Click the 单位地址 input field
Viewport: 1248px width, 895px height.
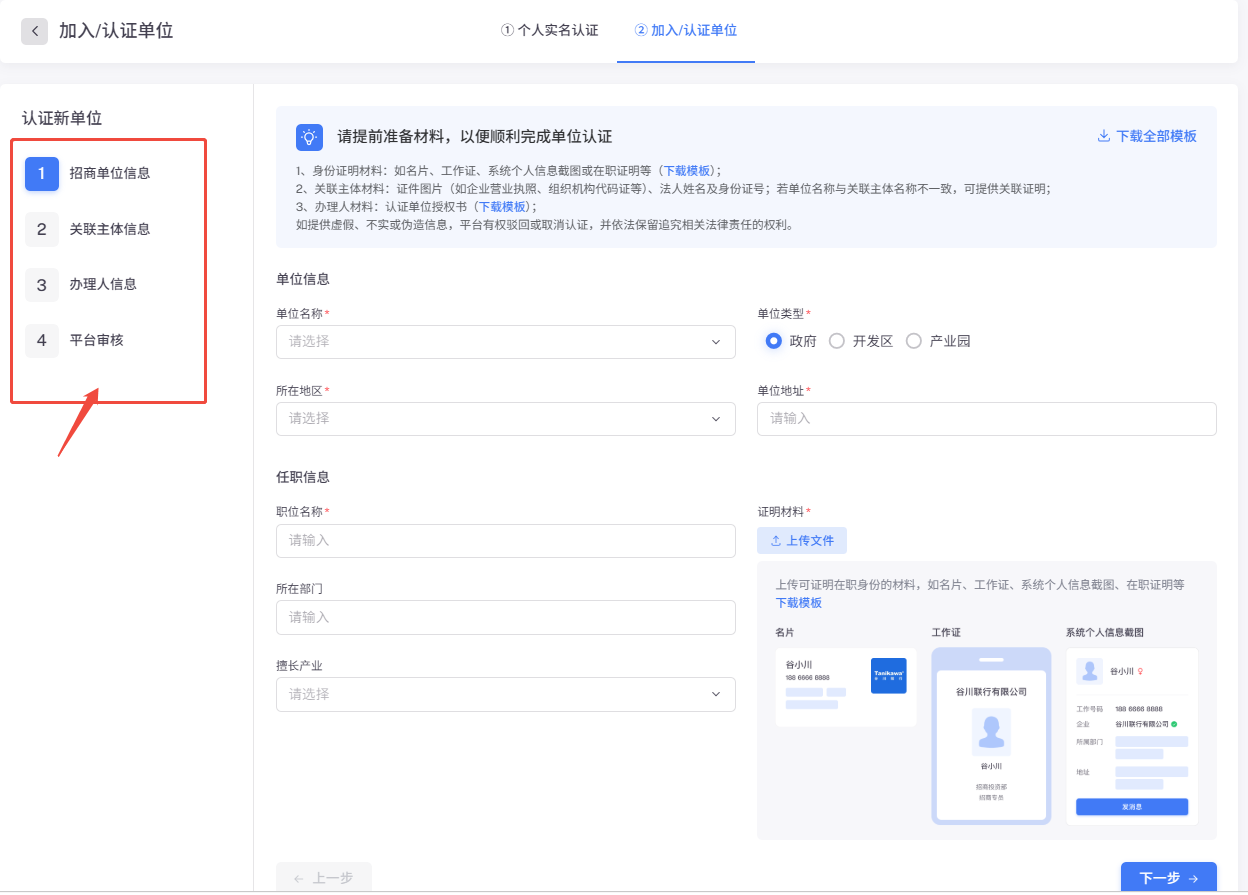(x=987, y=419)
